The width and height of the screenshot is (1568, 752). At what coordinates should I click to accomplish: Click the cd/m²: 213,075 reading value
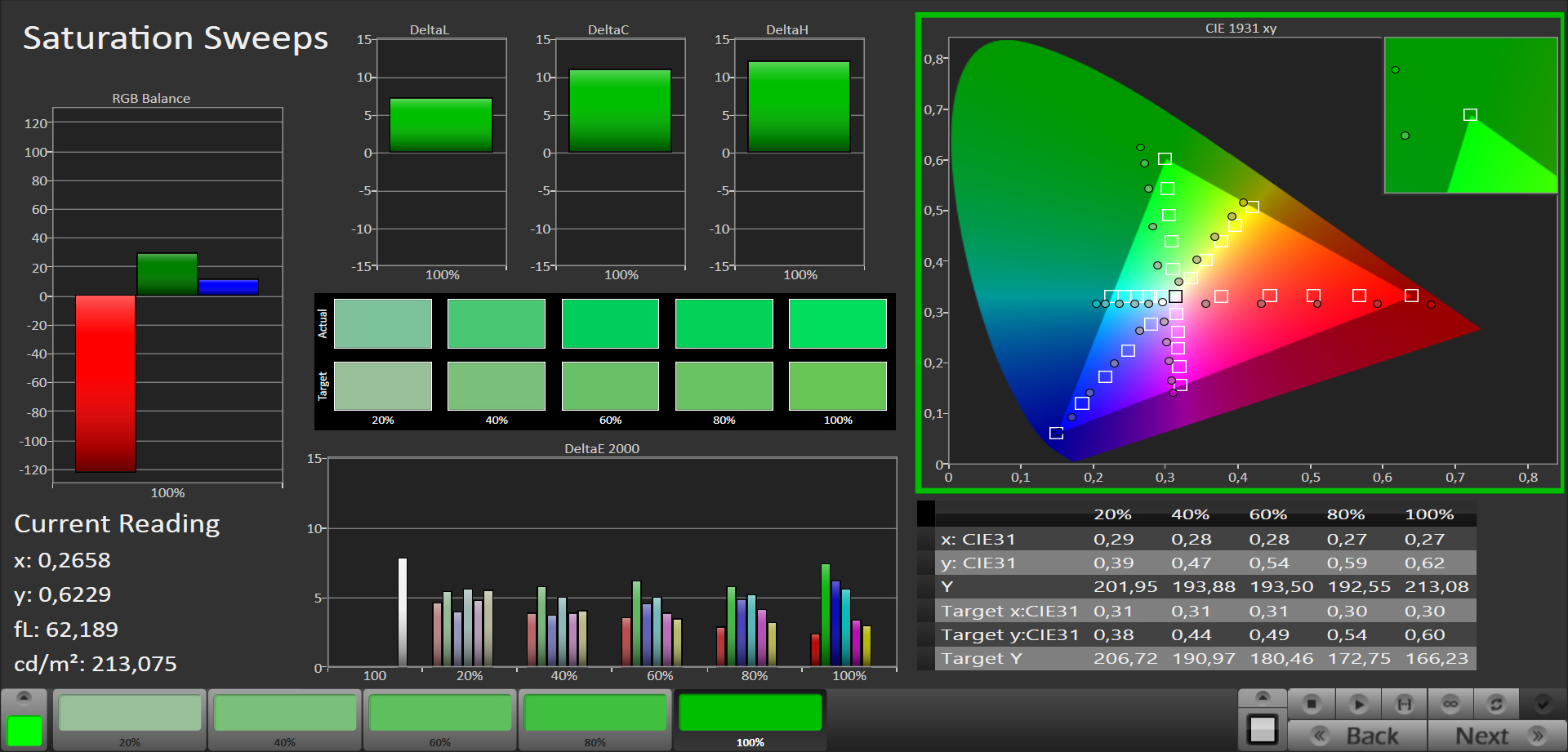point(96,664)
